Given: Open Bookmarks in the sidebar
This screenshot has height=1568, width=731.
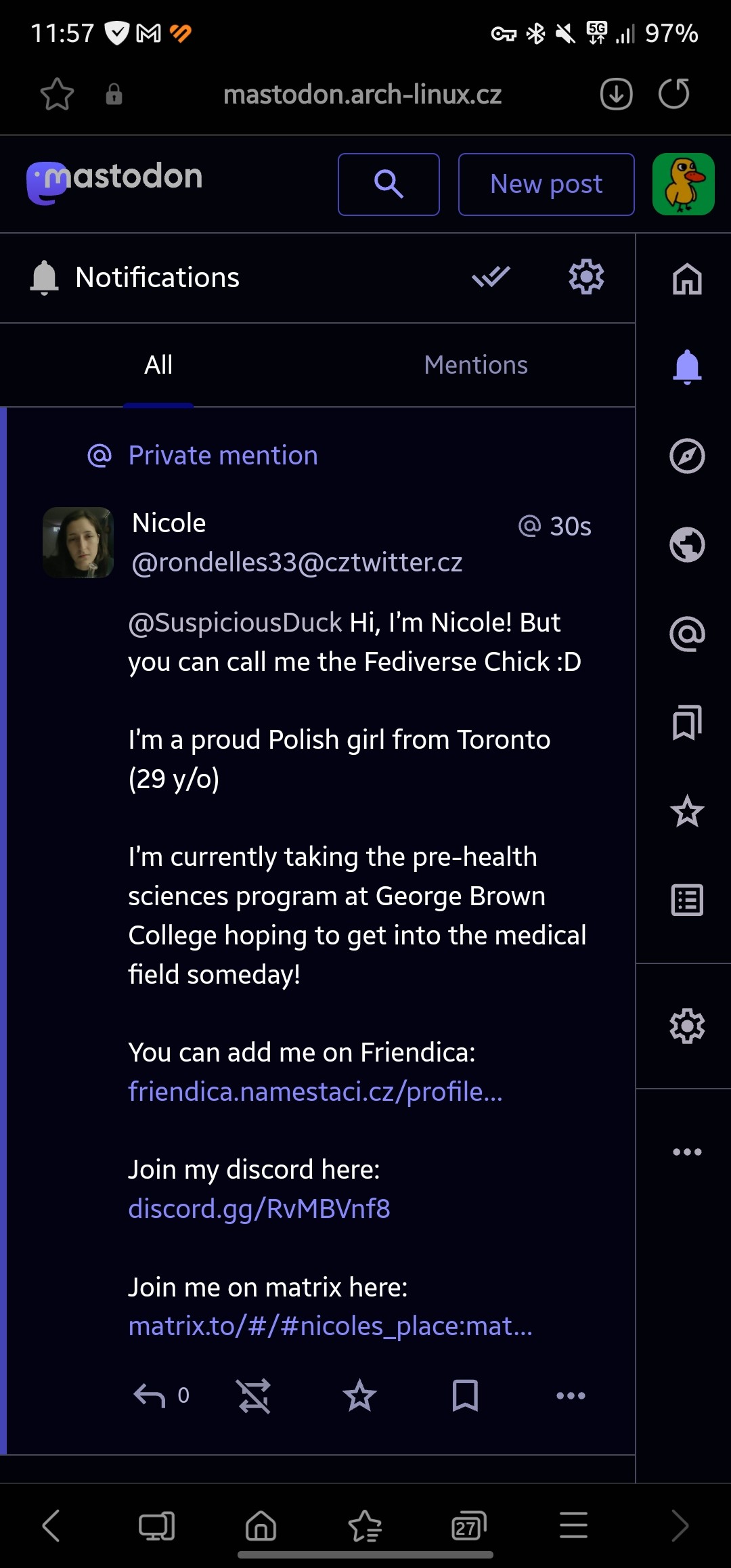Looking at the screenshot, I should (x=687, y=722).
